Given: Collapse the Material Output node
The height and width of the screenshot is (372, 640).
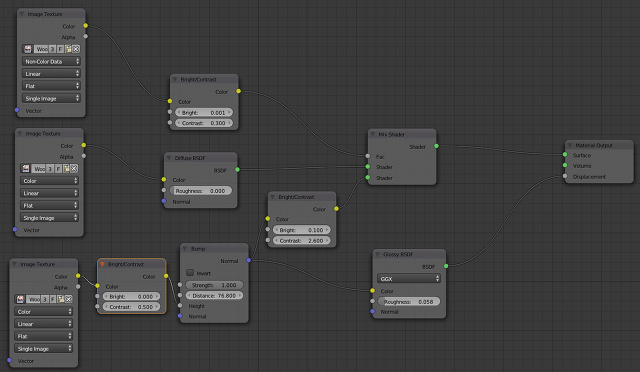Looking at the screenshot, I should tap(570, 145).
